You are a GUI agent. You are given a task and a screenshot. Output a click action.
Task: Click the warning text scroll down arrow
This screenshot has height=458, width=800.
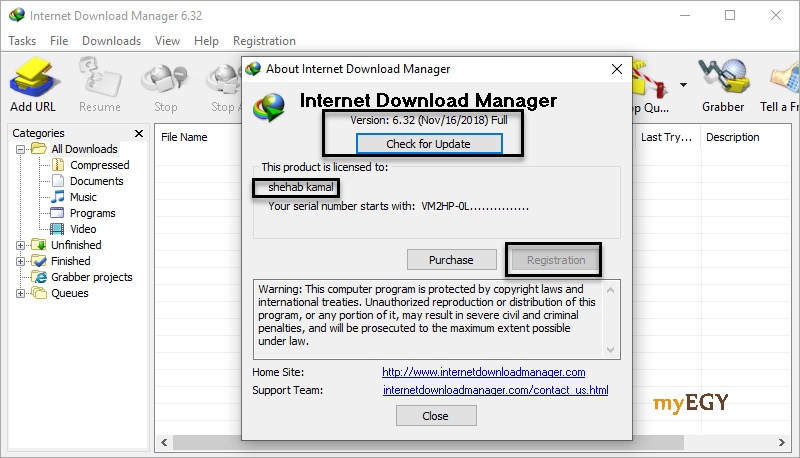coord(610,349)
